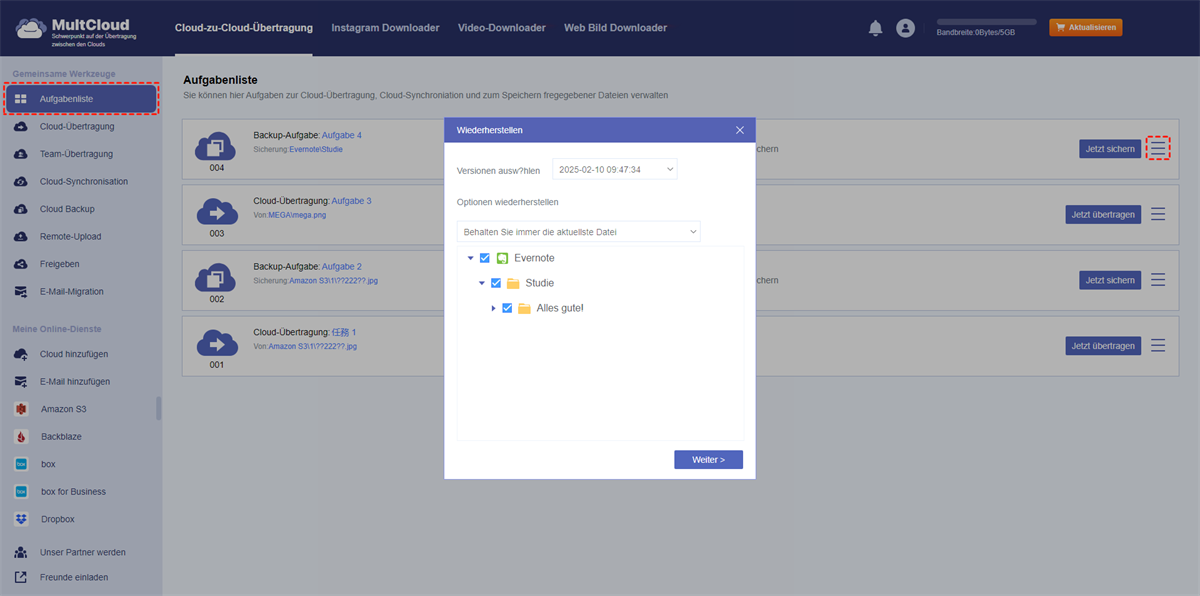Switch to the Instagram Downloader tab

coord(385,28)
